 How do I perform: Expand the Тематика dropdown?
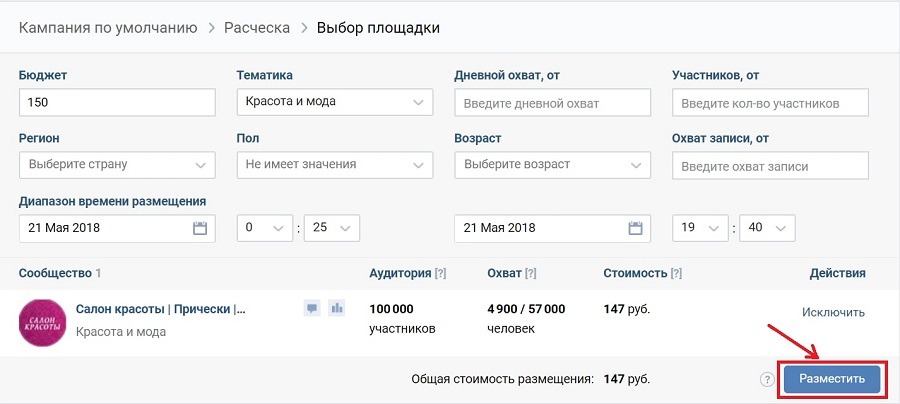coord(335,102)
